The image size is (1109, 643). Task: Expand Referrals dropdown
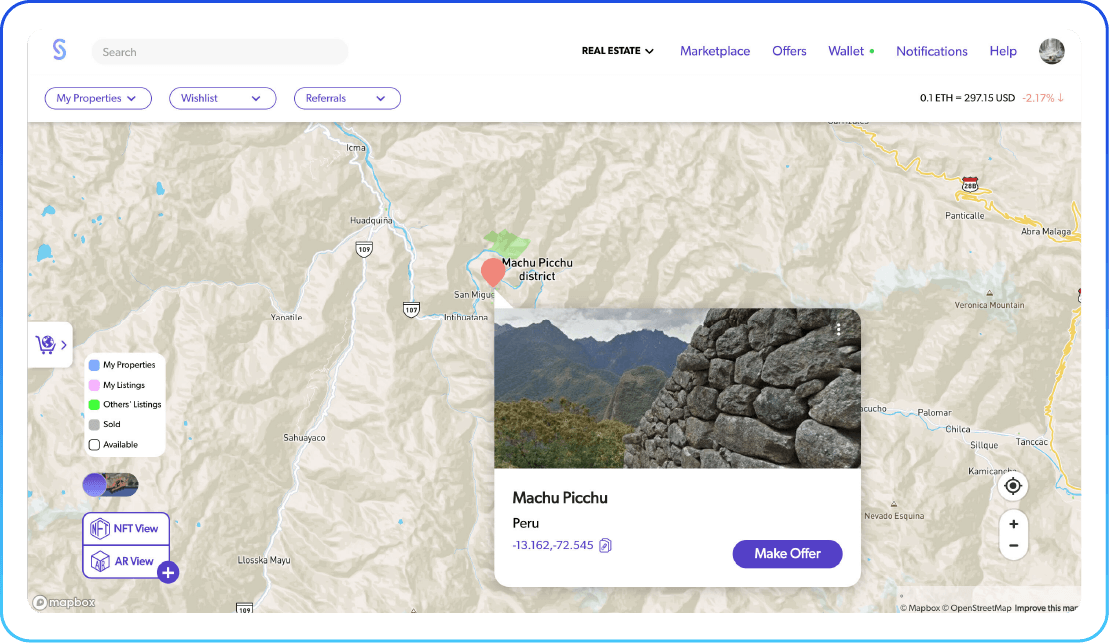coord(347,98)
